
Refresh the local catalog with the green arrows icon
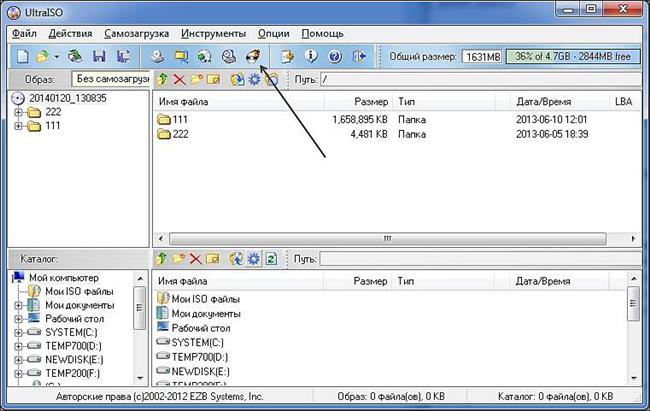[x=271, y=259]
